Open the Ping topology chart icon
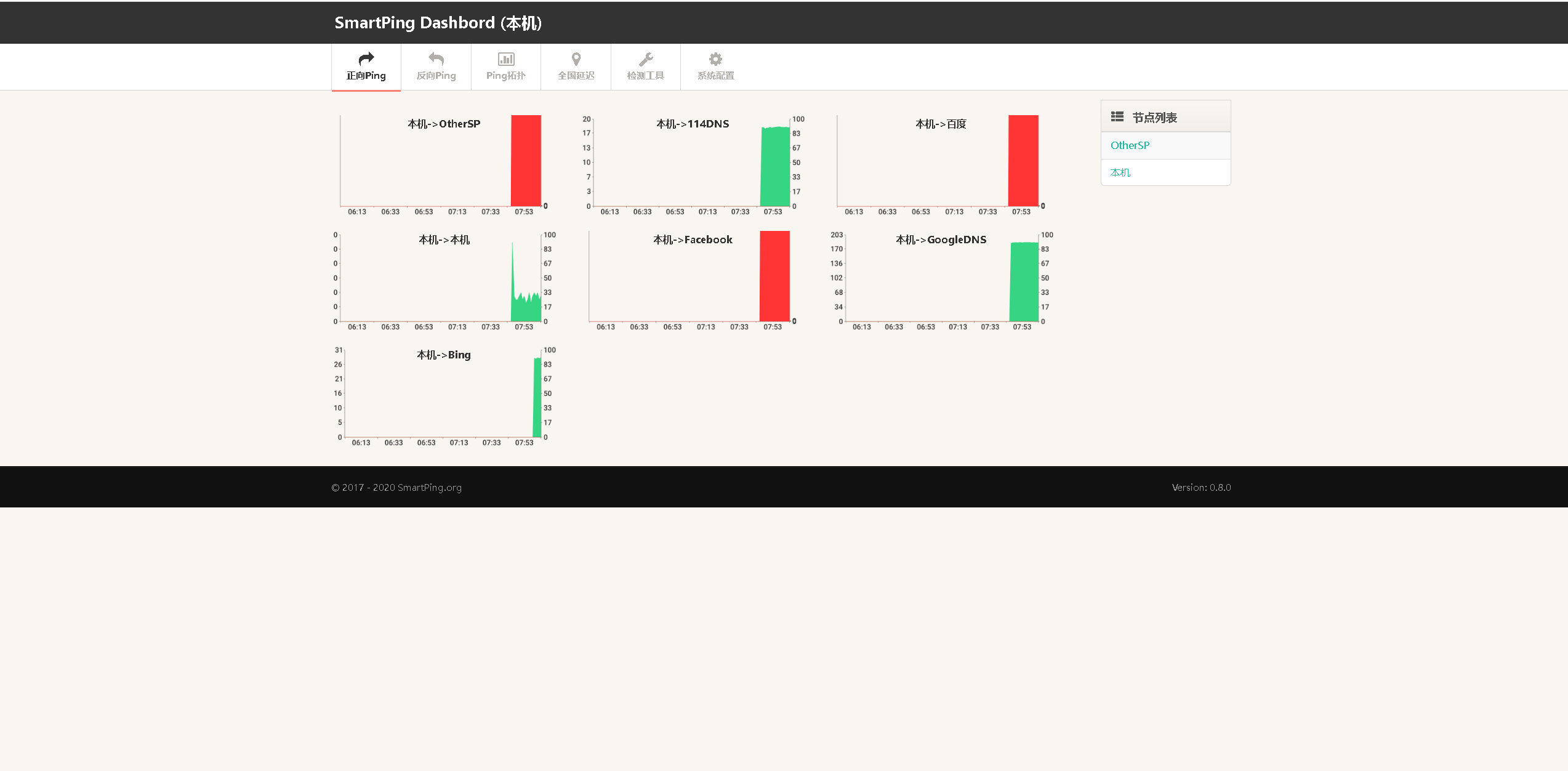The image size is (1568, 771). 506,59
